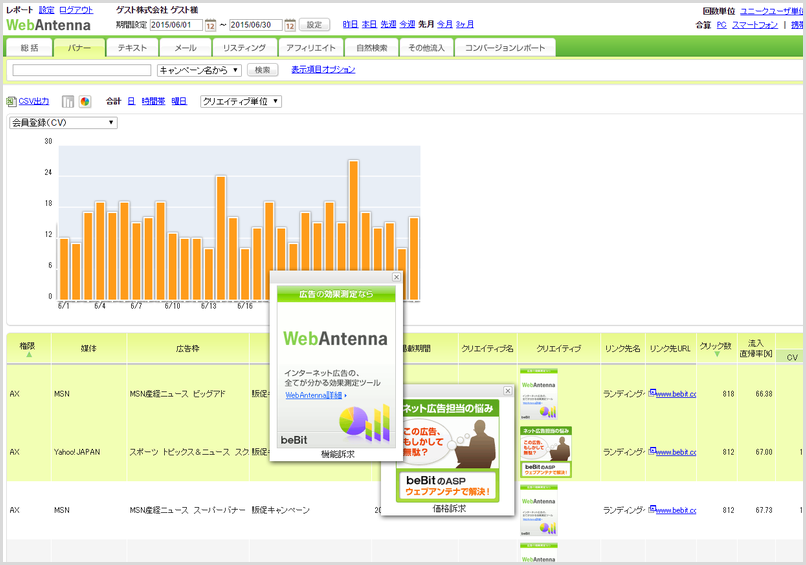Screen dimensions: 806x565
Task: Switch chart breakdown to 曜日
Action: tap(179, 101)
